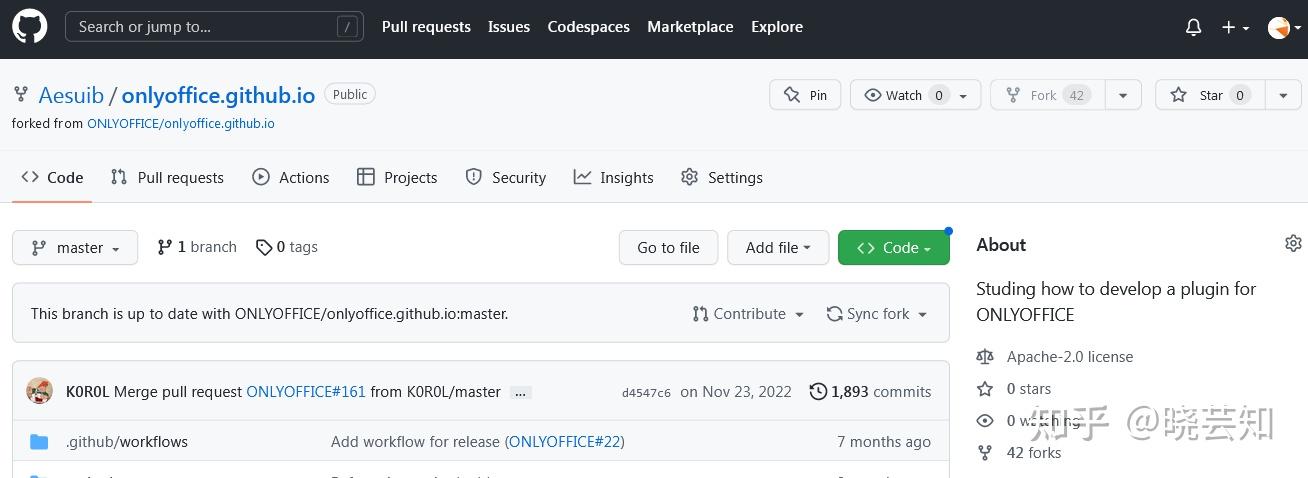This screenshot has width=1308, height=478.
Task: Open the About settings gear
Action: (1293, 244)
